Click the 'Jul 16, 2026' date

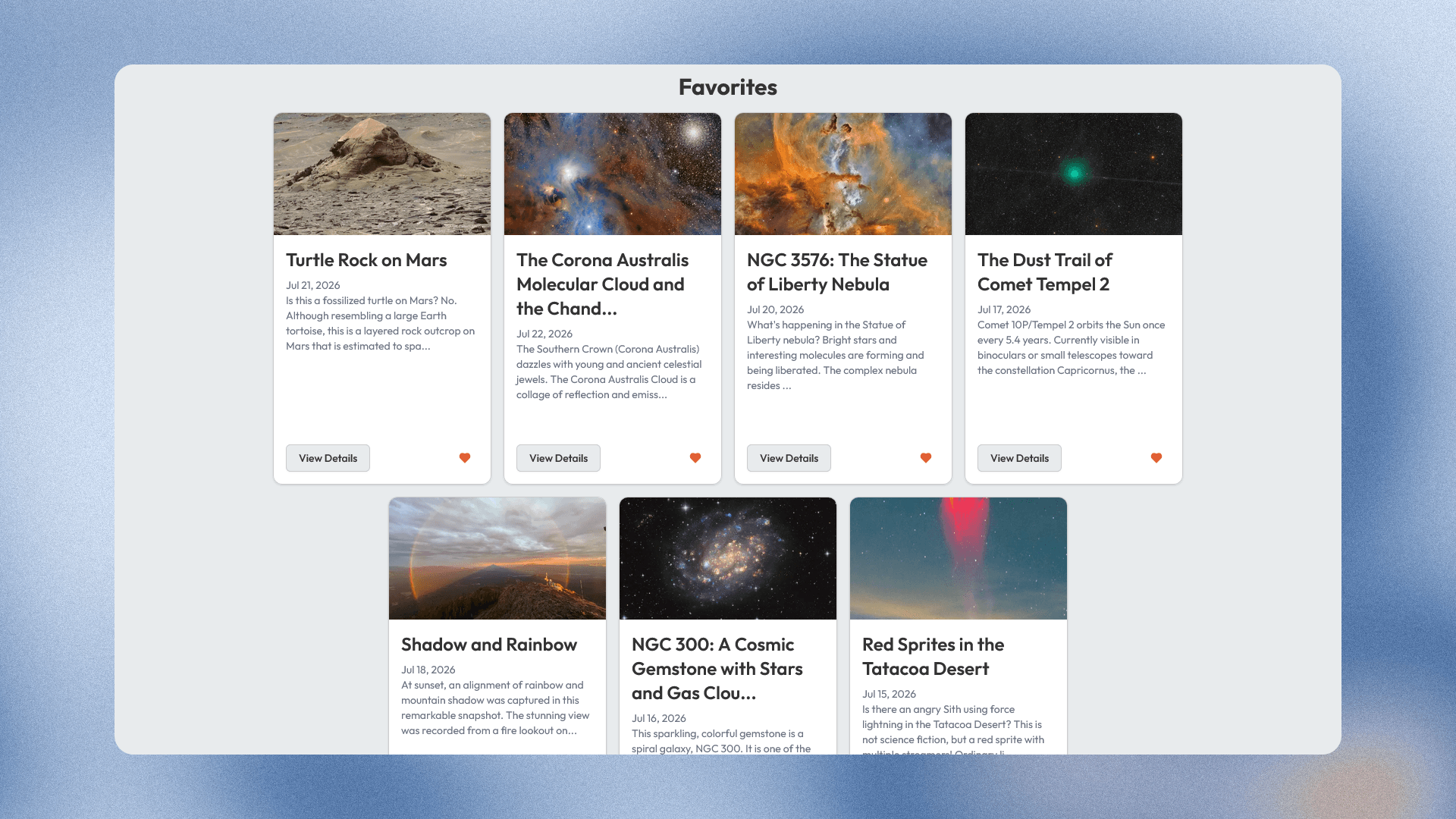tap(659, 718)
